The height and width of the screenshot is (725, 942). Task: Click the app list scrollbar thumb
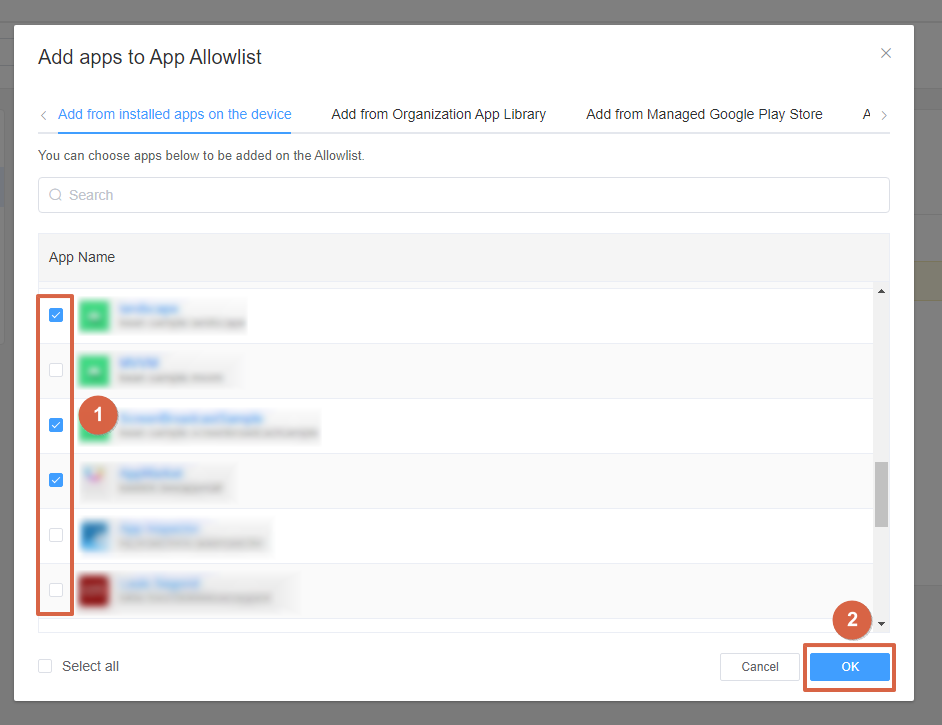(x=881, y=494)
